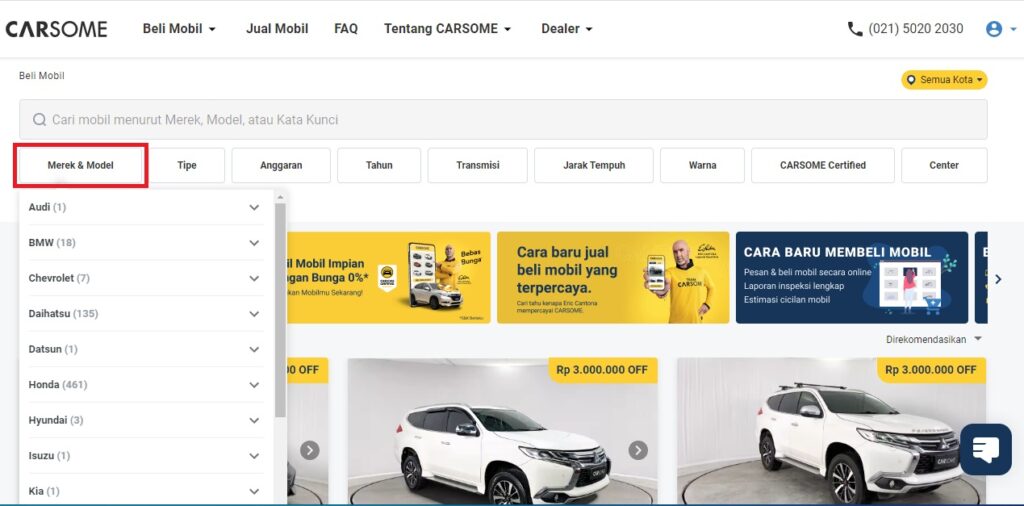Click the search magnifier icon
1024x506 pixels.
click(x=39, y=119)
